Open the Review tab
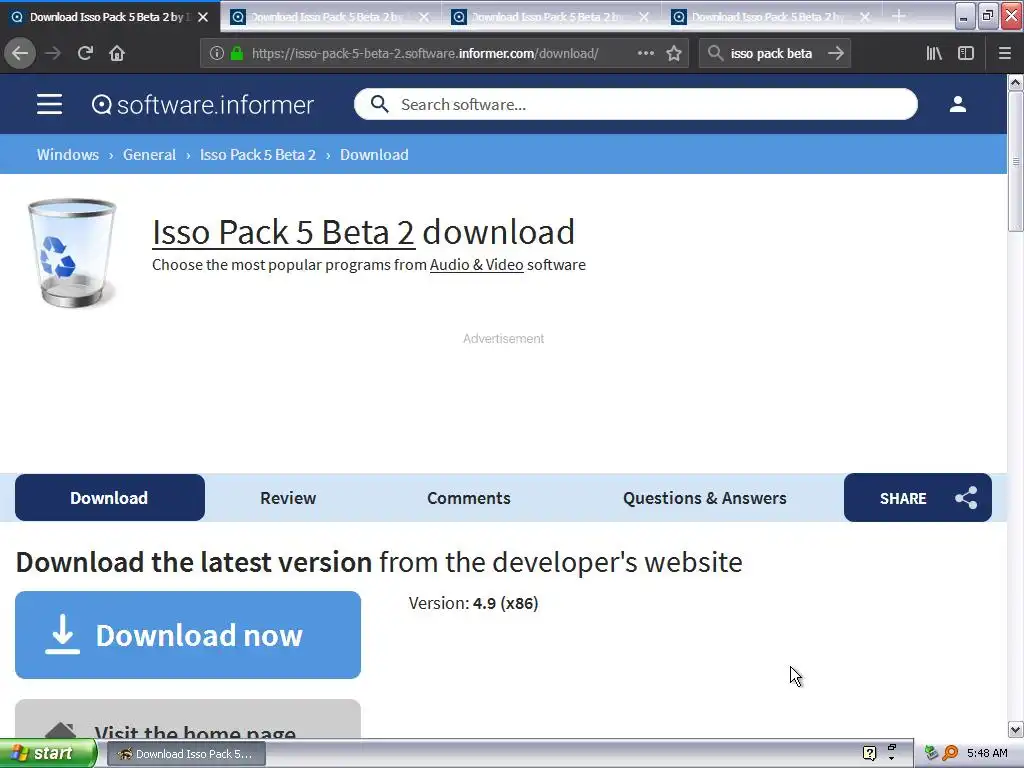Viewport: 1024px width, 768px height. pyautogui.click(x=288, y=498)
